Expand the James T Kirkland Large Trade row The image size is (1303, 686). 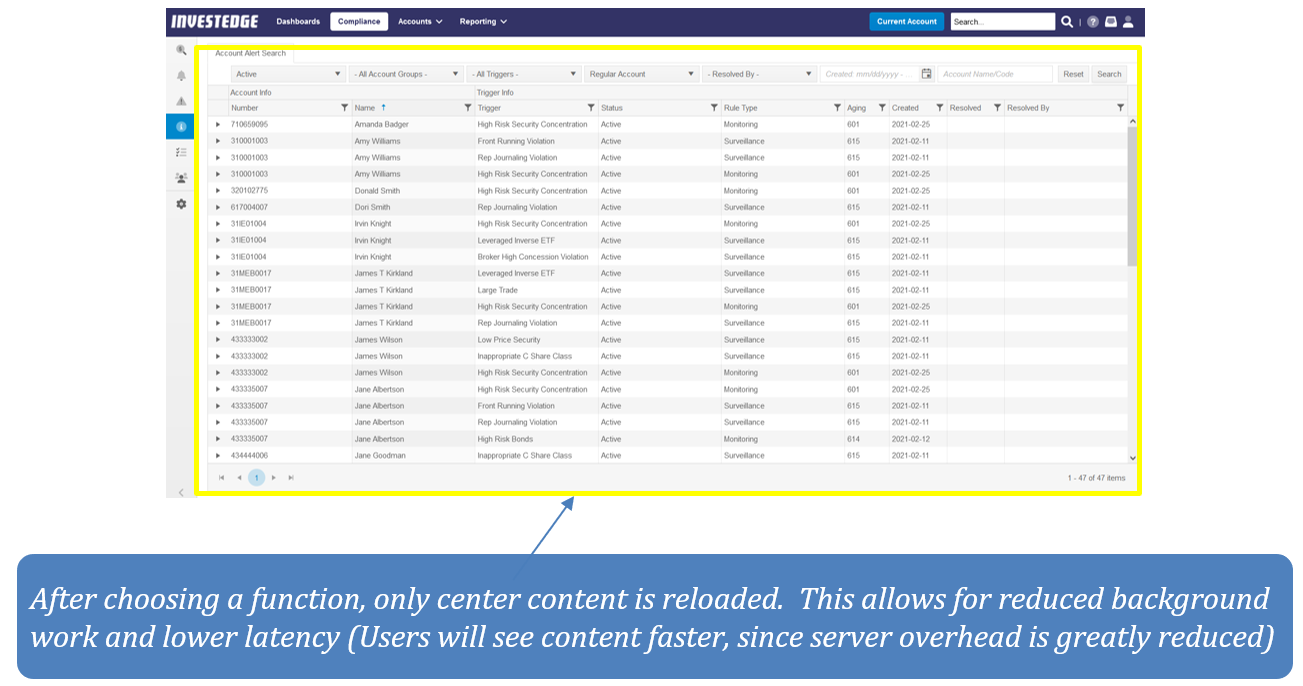pyautogui.click(x=218, y=290)
